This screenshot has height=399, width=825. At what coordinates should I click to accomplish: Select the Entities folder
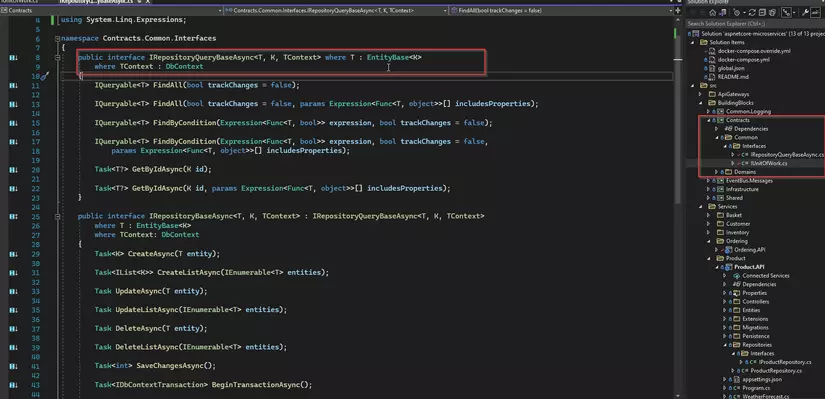click(x=751, y=310)
